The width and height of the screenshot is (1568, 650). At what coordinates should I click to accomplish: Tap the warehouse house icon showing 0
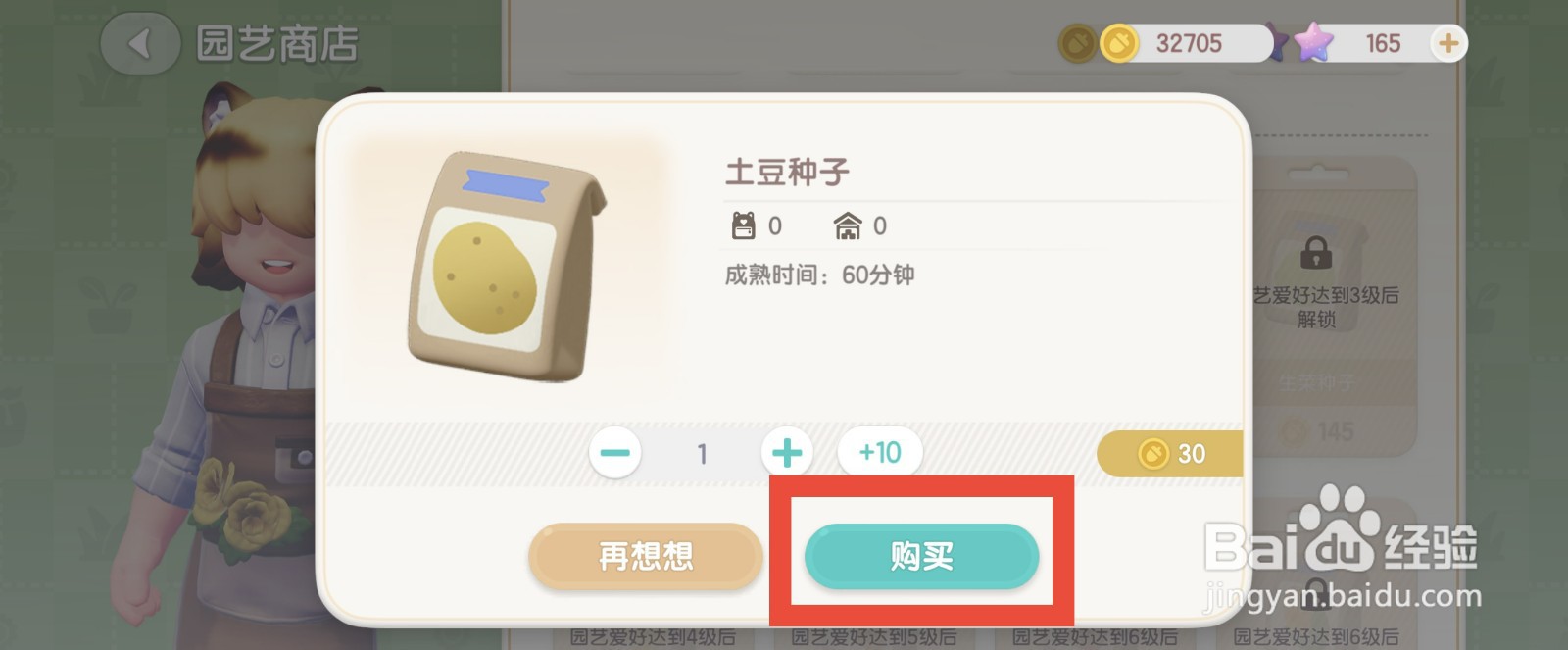pos(847,226)
